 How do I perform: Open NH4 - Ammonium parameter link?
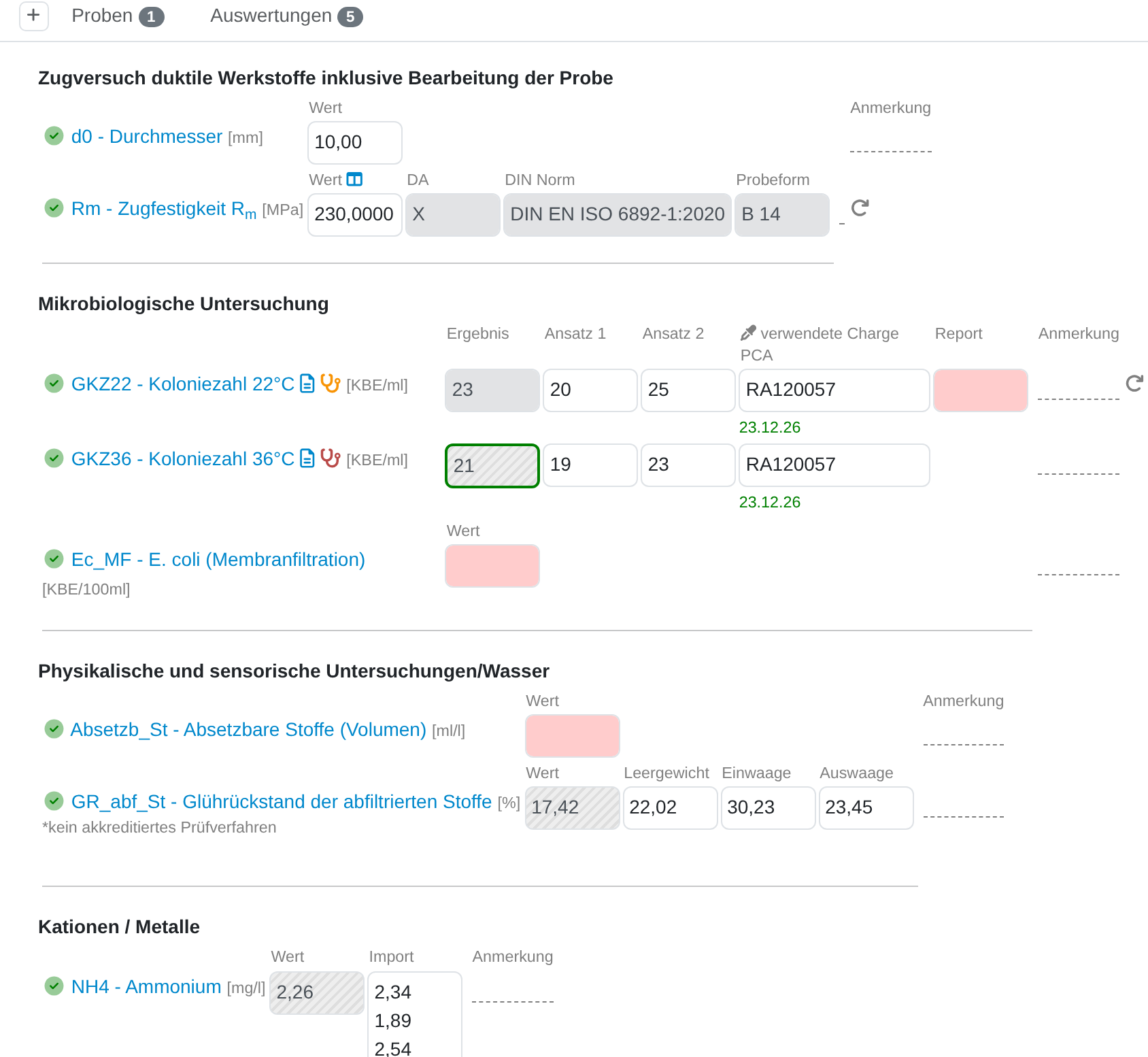pos(146,987)
